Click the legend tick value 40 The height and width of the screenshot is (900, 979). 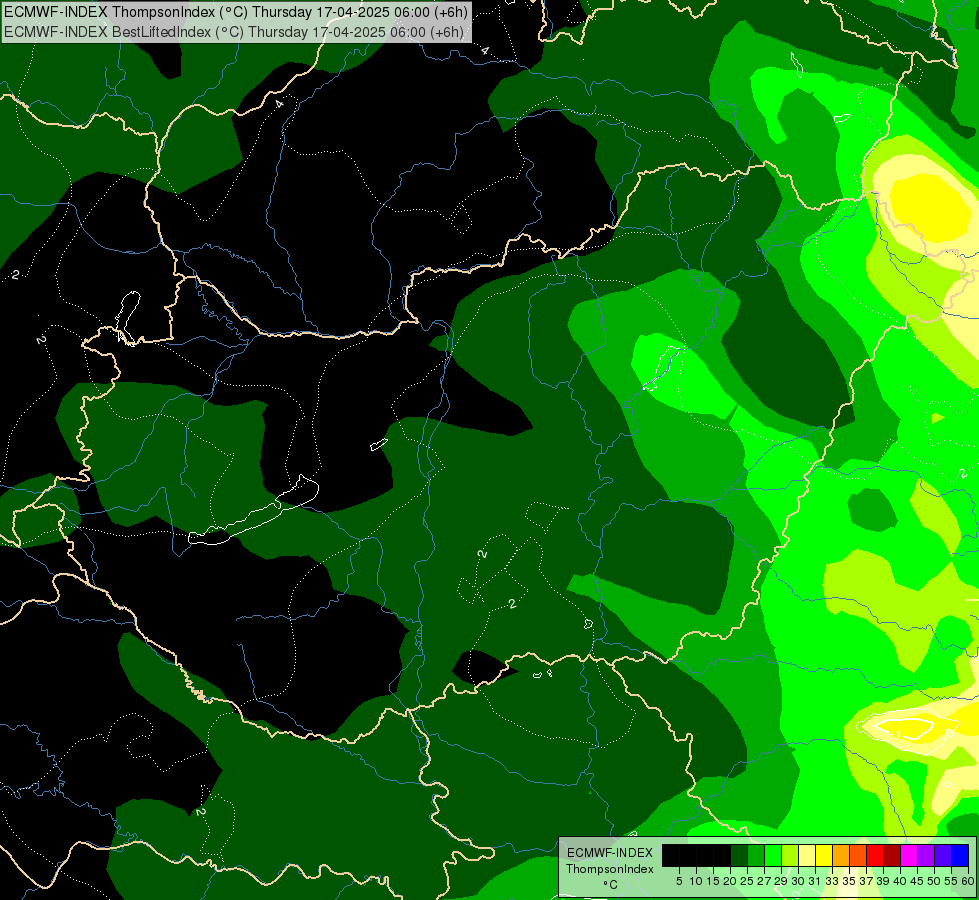(900, 881)
